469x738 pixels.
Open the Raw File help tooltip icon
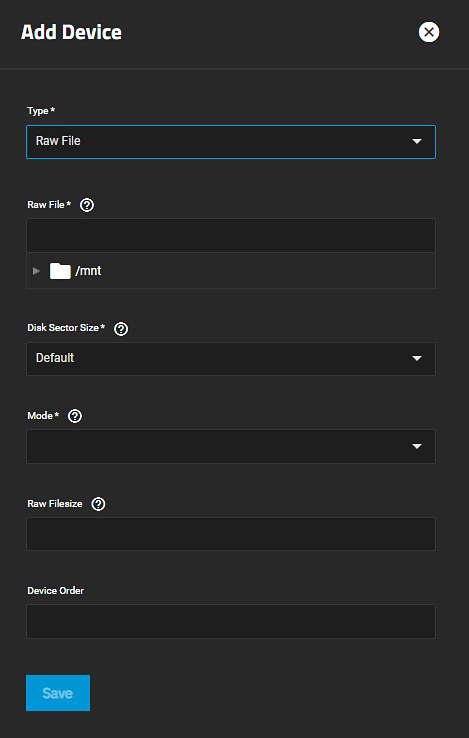pyautogui.click(x=87, y=205)
